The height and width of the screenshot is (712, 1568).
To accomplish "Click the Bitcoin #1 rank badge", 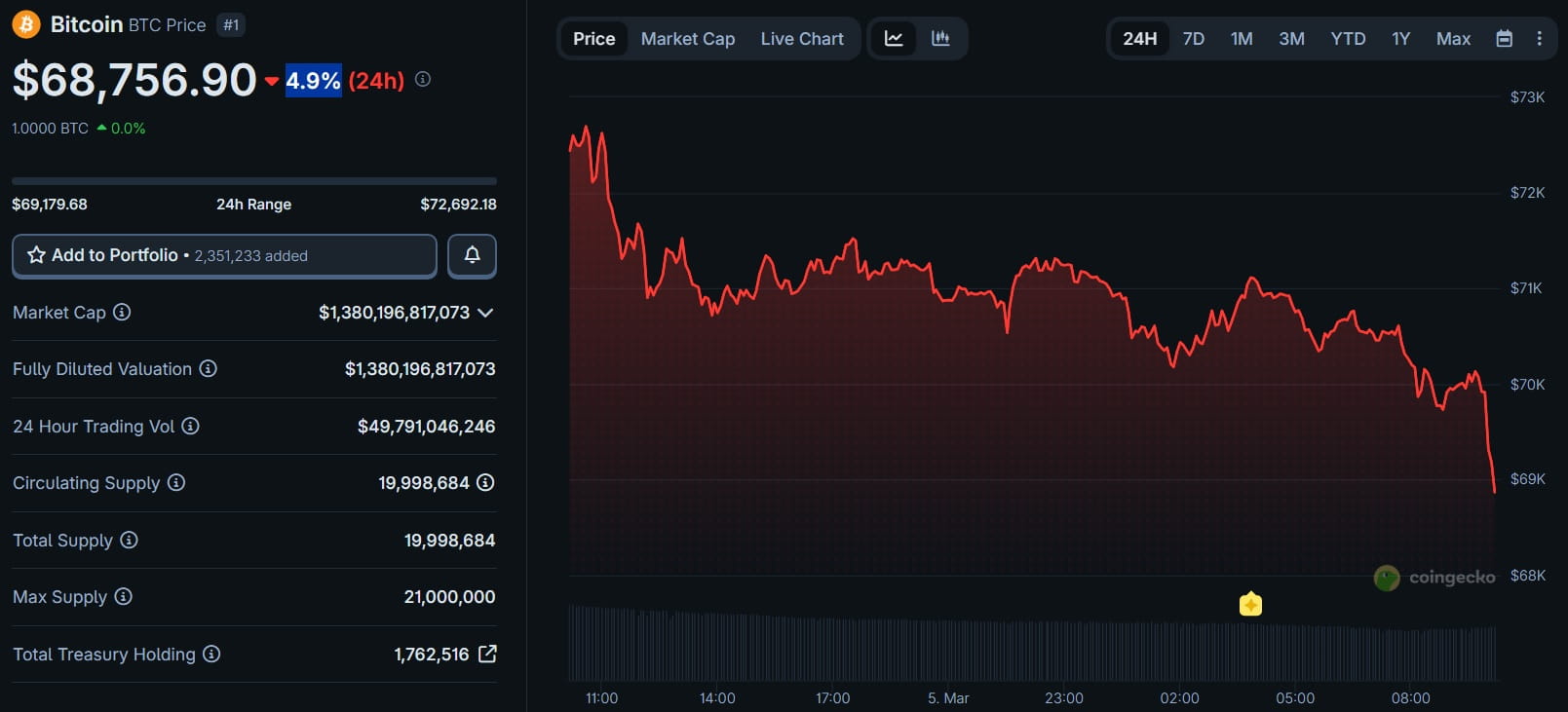I will 231,25.
